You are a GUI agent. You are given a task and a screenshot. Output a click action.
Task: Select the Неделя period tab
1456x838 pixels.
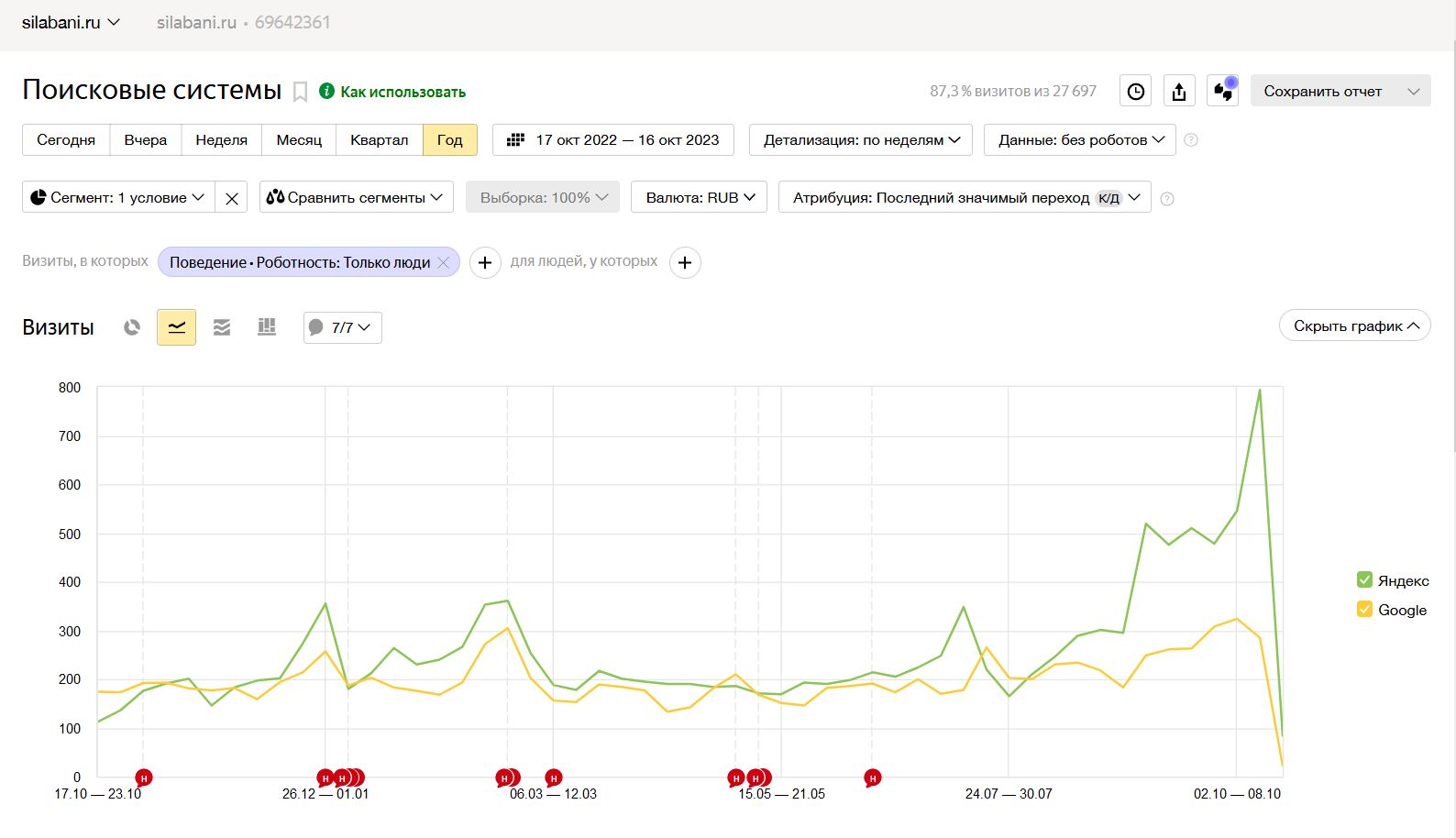(x=222, y=139)
